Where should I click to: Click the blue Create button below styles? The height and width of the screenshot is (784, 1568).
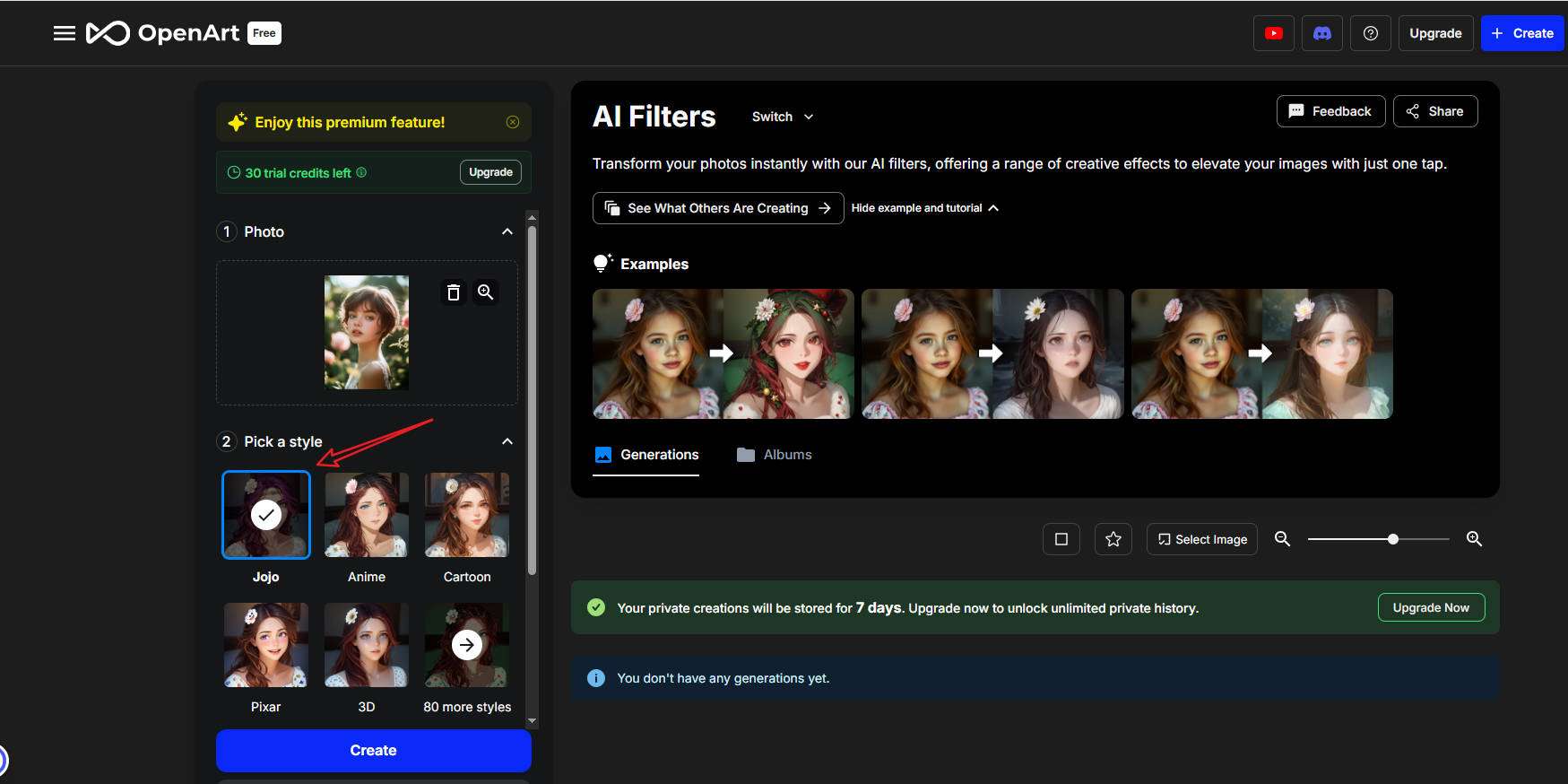click(x=374, y=751)
